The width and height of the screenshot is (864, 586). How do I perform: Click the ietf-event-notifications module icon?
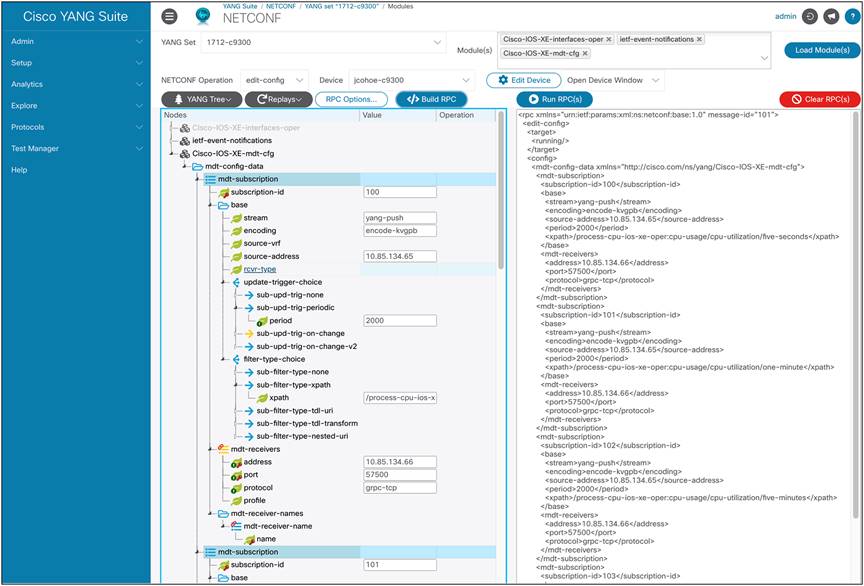(x=185, y=141)
